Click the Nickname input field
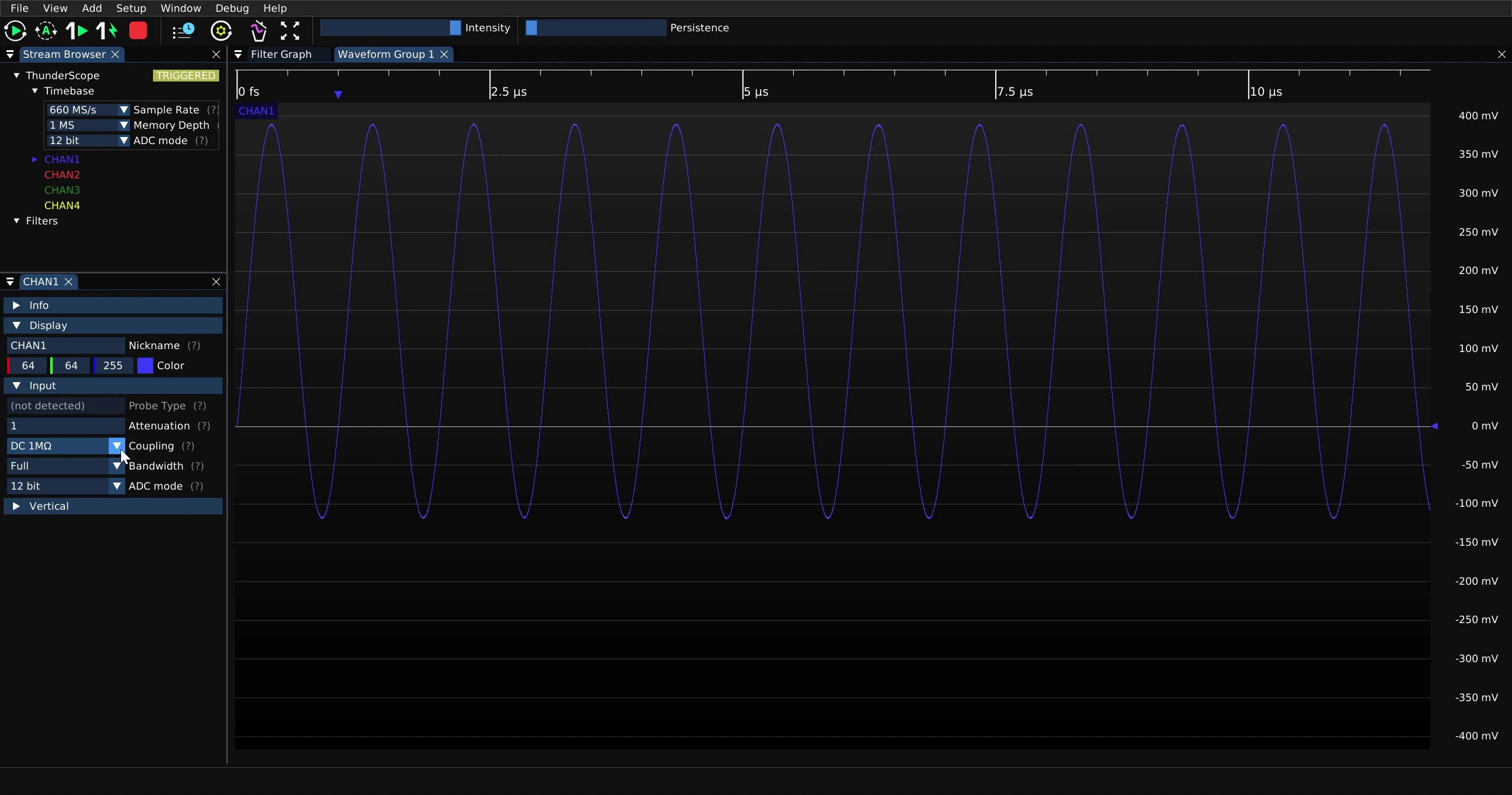The width and height of the screenshot is (1512, 795). (66, 346)
